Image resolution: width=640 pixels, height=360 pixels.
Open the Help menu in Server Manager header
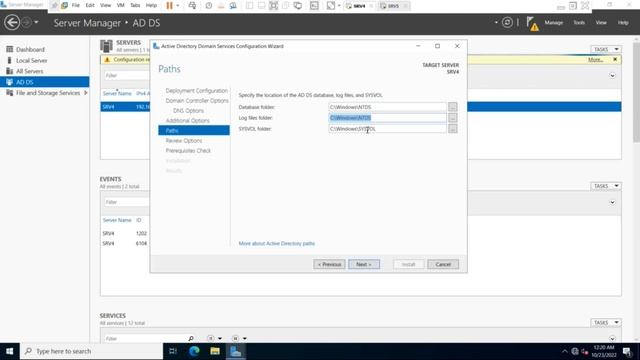(x=623, y=23)
